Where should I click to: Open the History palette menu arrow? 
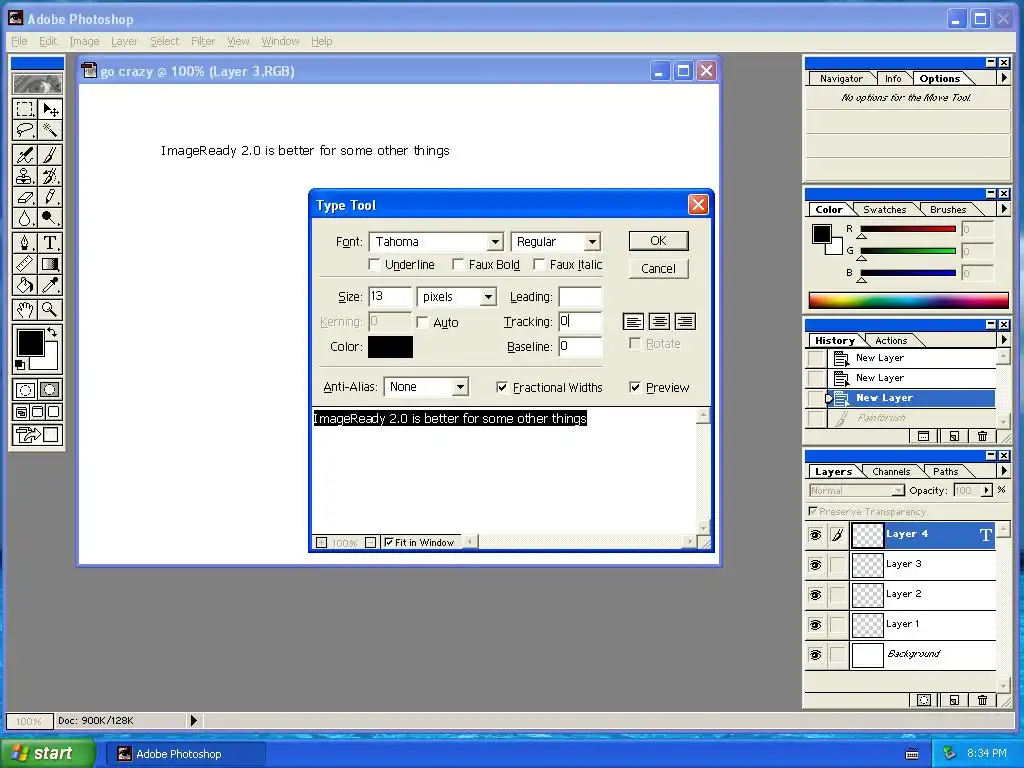pos(1004,340)
